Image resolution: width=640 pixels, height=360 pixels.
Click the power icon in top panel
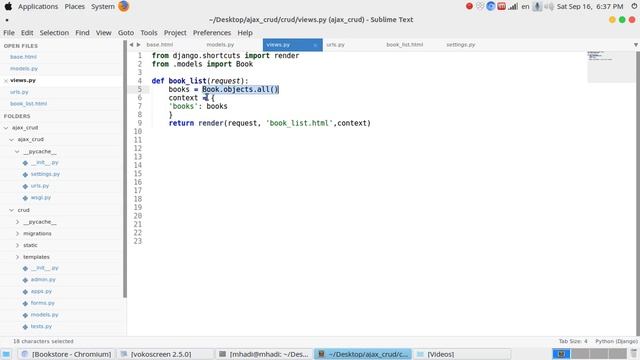click(634, 6)
